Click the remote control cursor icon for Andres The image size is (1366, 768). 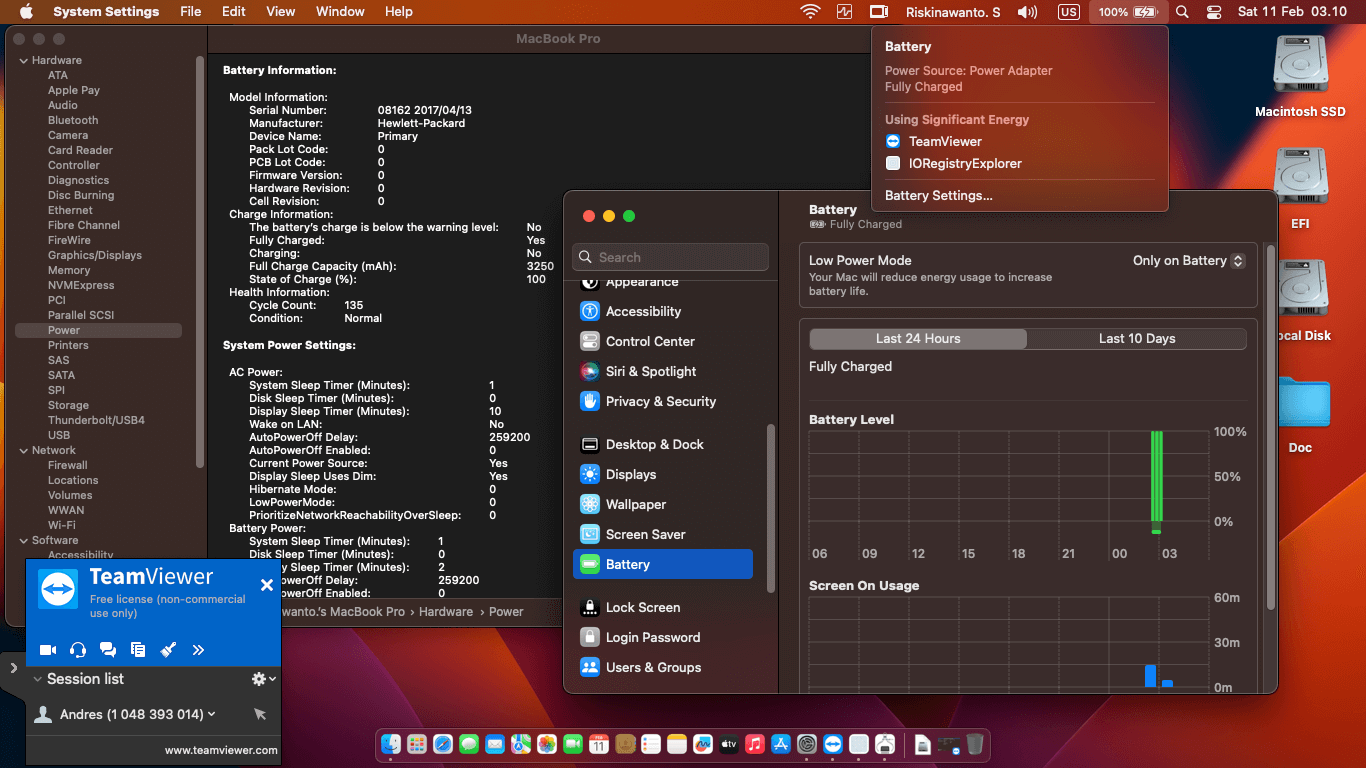click(260, 714)
